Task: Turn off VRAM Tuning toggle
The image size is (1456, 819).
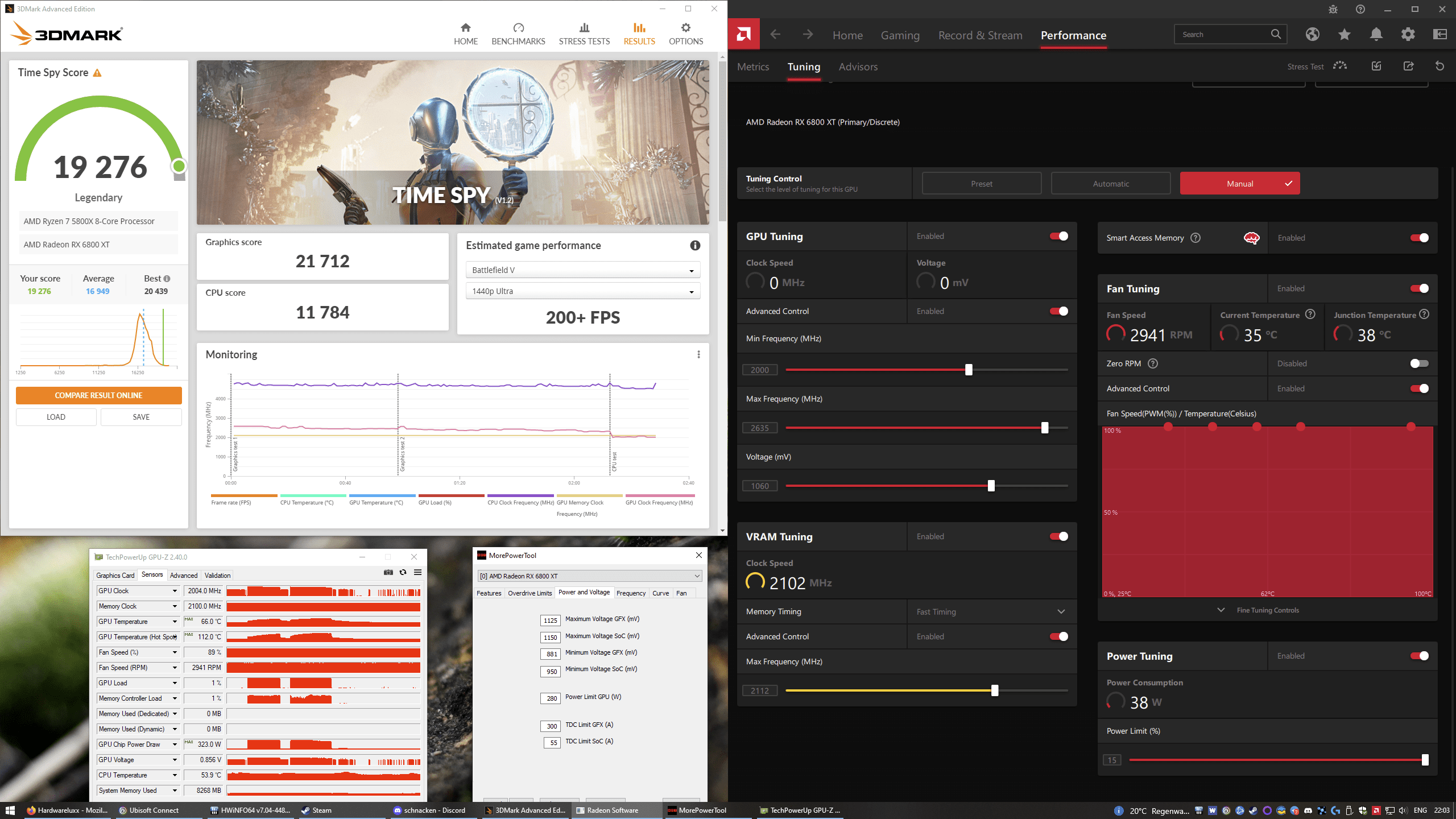Action: pos(1058,536)
